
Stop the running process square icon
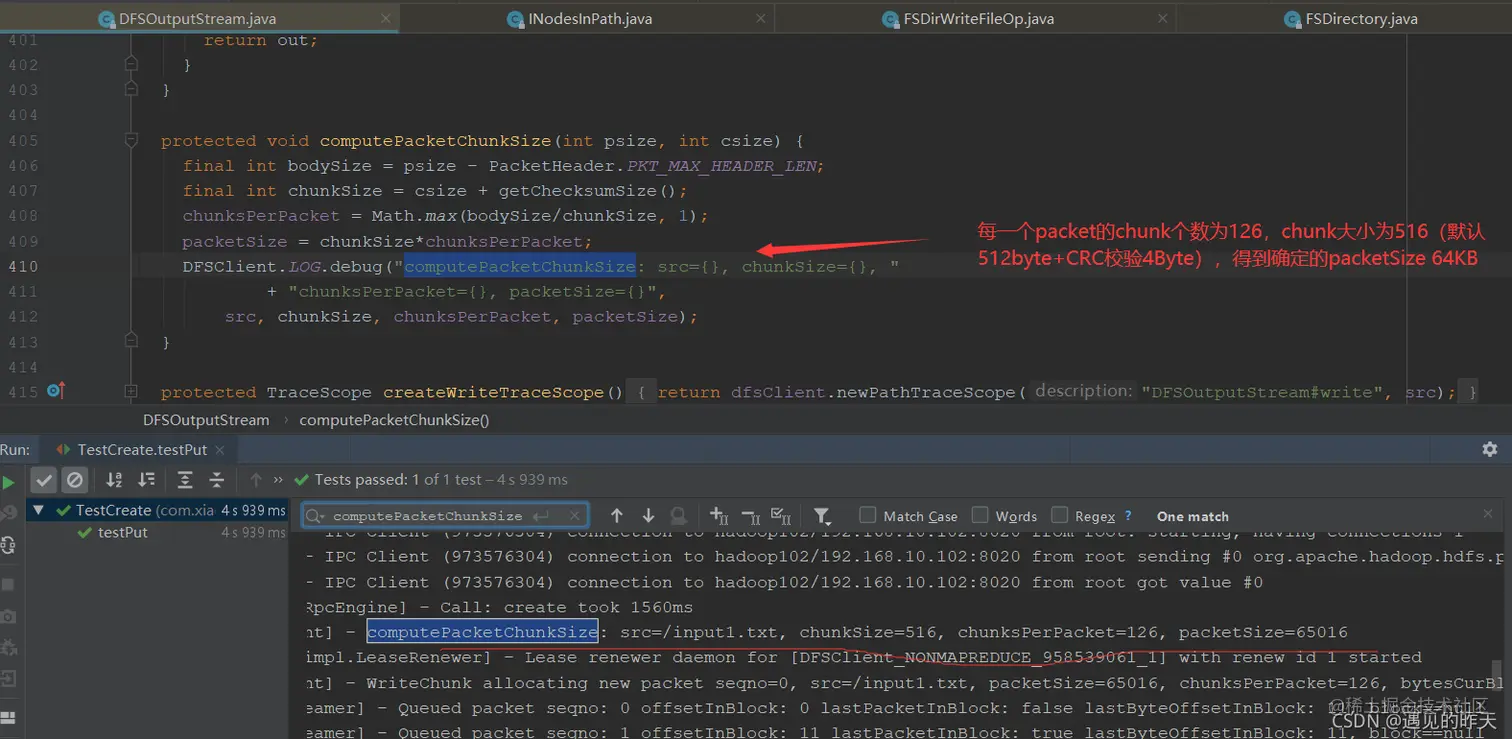click(x=8, y=583)
